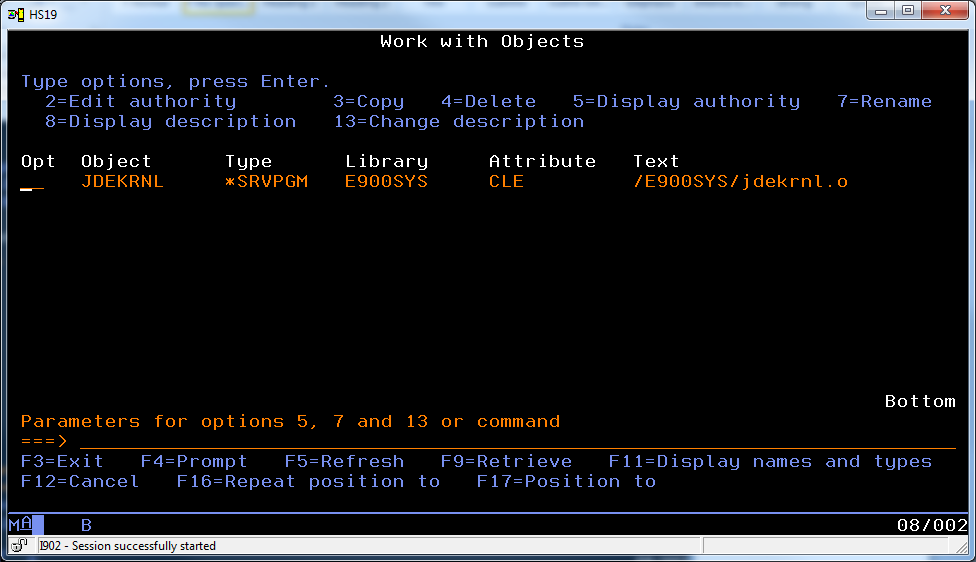Click the /E900SYS/jdekrnl.o text description
Image resolution: width=976 pixels, height=562 pixels.
click(x=740, y=182)
